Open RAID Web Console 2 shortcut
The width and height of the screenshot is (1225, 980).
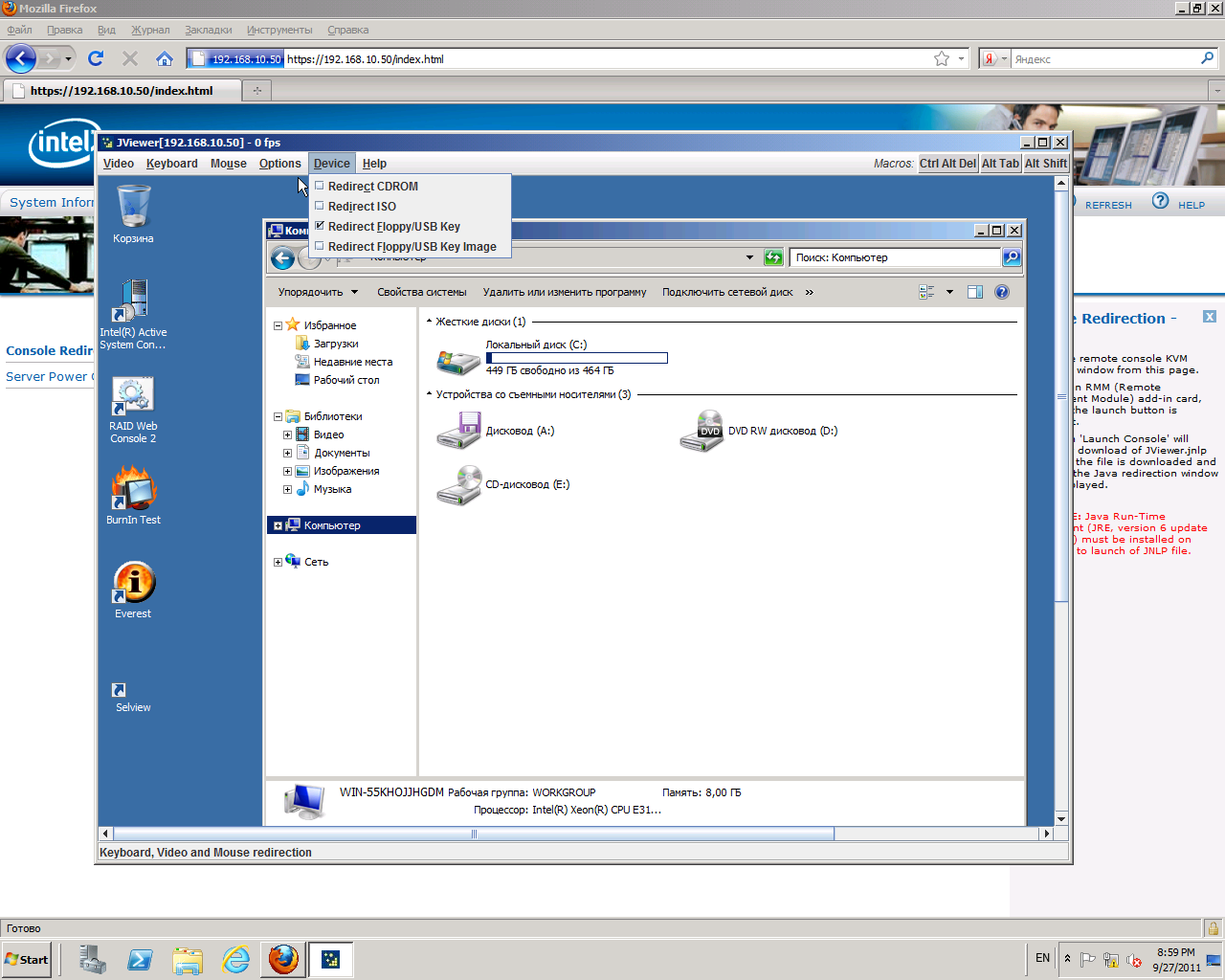(133, 397)
